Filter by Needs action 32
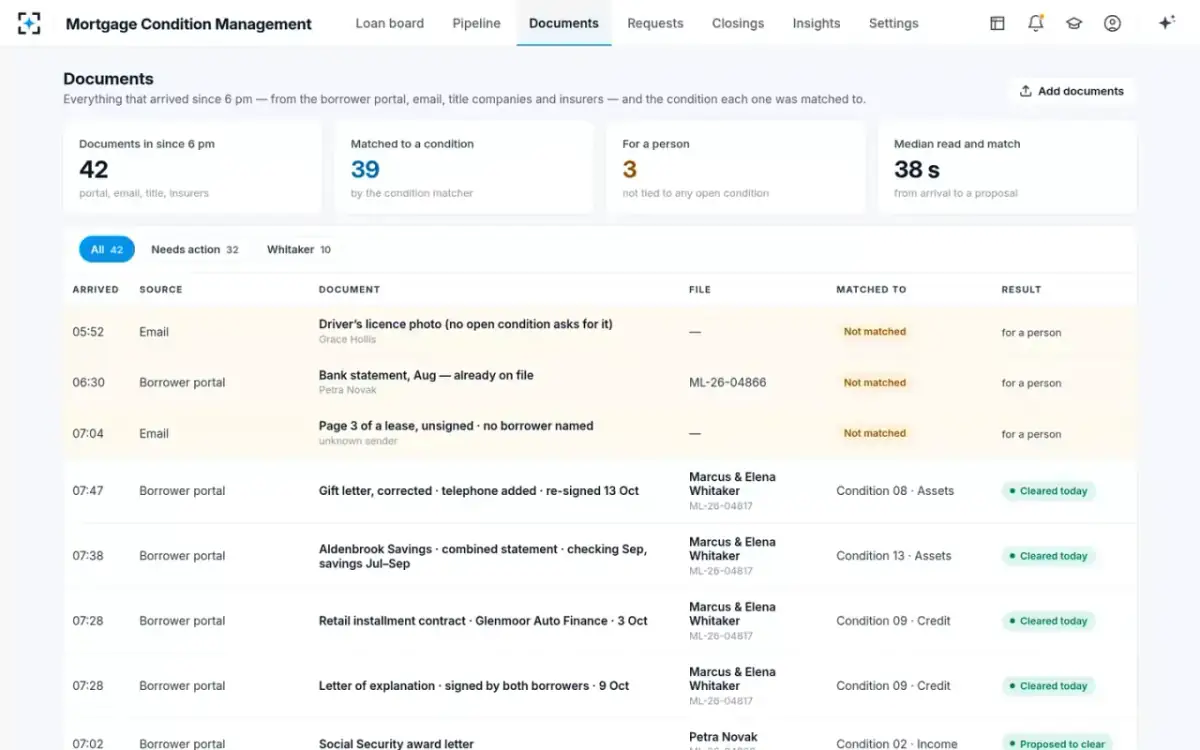 195,249
